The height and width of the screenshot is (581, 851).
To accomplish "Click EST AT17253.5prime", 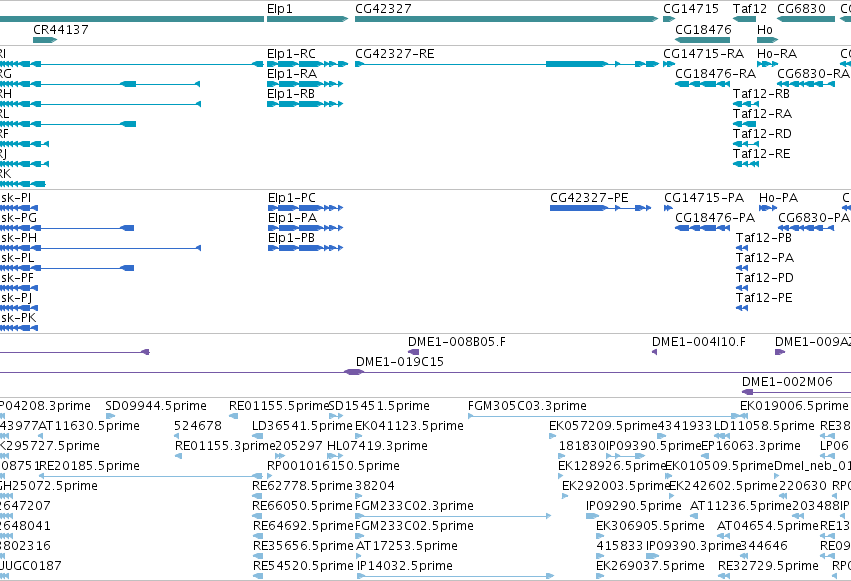I will click(x=361, y=556).
